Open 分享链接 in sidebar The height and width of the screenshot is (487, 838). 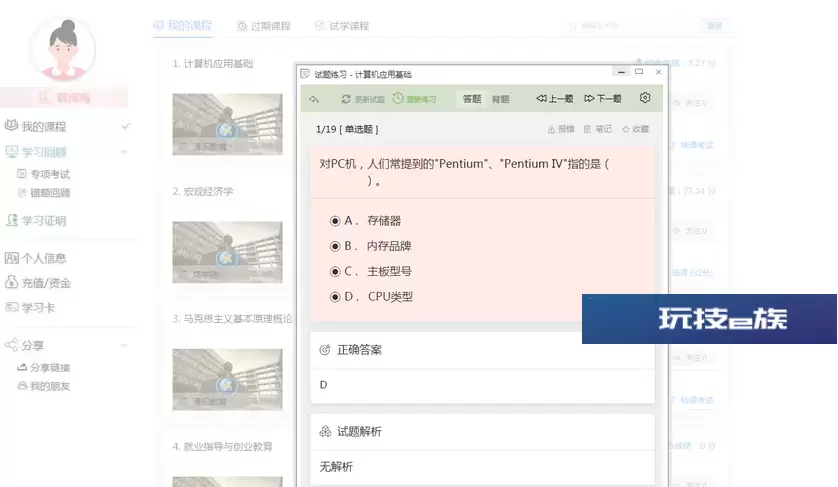[44, 367]
